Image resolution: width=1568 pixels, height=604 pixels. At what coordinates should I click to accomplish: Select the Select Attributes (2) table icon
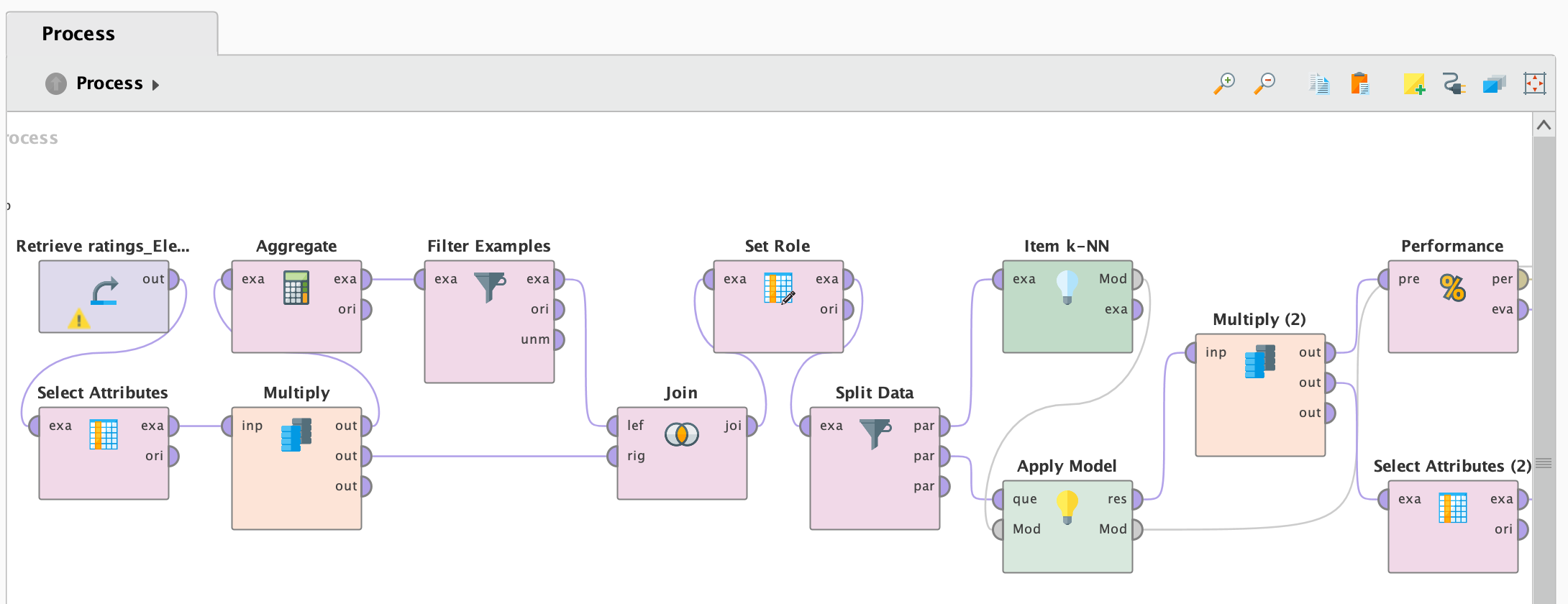pos(1453,508)
